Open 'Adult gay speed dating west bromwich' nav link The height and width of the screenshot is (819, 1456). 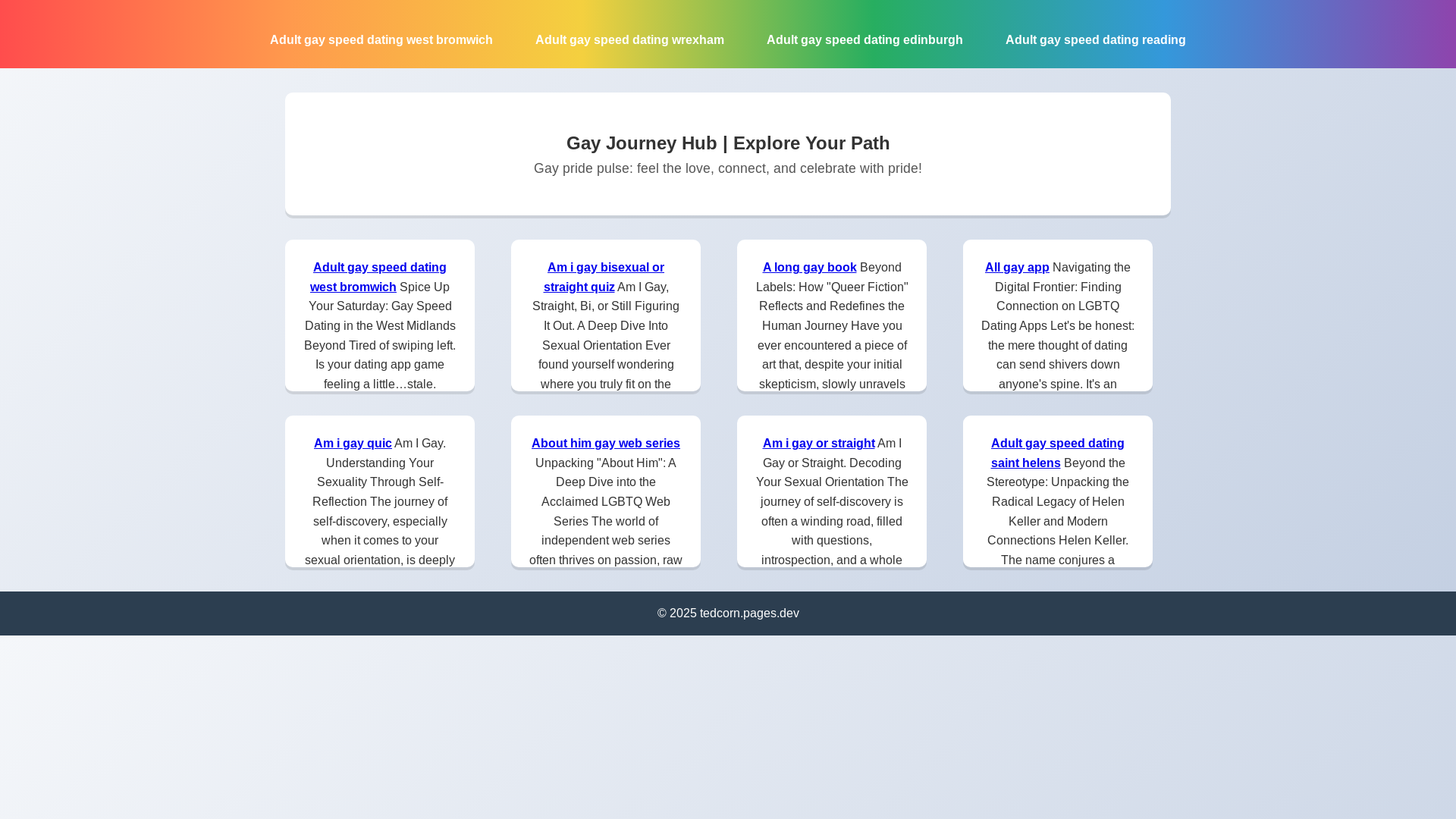[381, 39]
